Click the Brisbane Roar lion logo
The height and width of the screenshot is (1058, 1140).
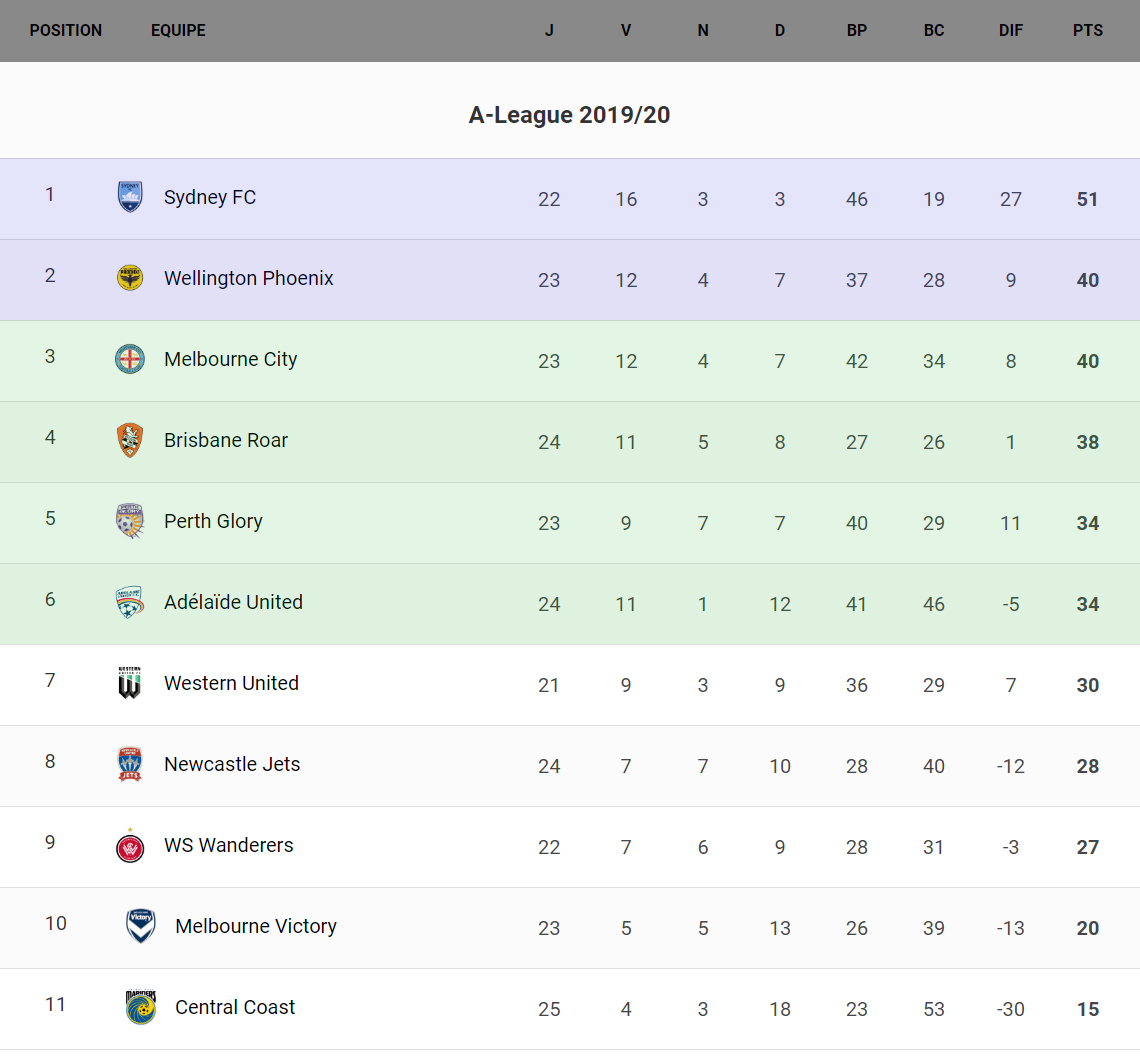coord(130,440)
